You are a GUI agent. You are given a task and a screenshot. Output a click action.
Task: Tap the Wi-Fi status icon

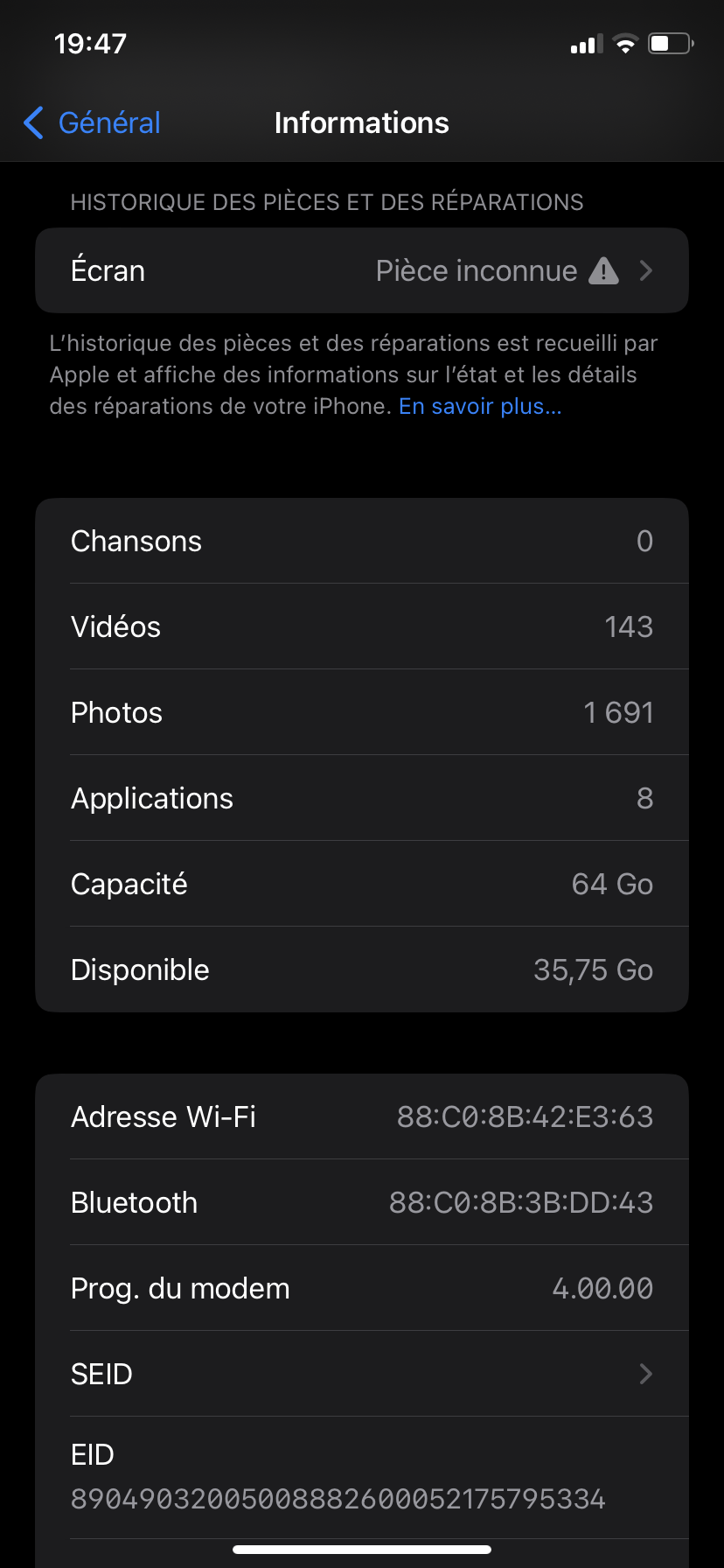point(625,44)
